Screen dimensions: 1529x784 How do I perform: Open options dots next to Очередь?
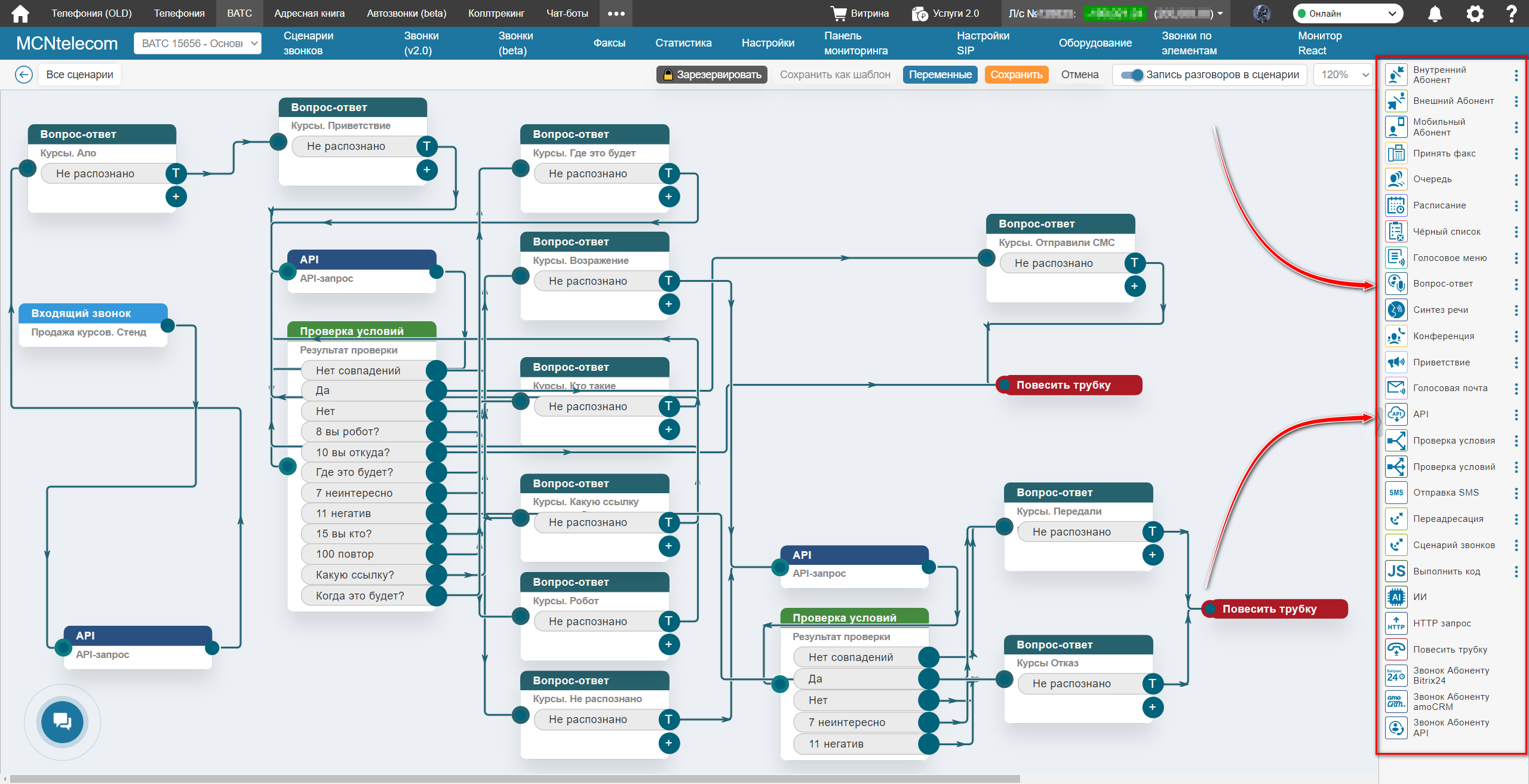1516,179
